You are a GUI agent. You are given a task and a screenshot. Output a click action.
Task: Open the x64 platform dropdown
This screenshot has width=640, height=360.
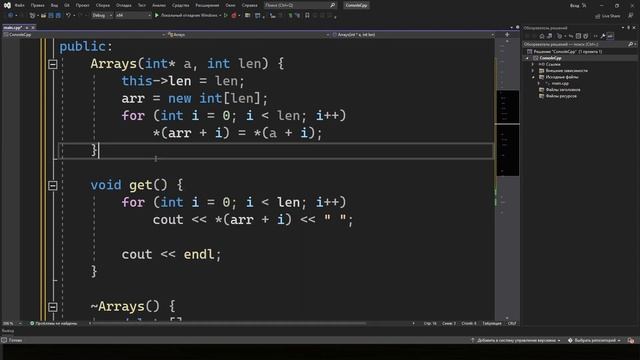pos(133,16)
